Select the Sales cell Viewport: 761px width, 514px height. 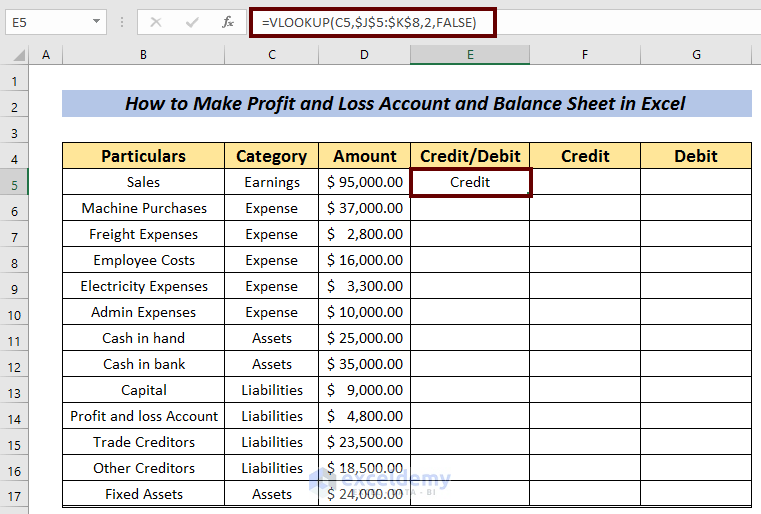tap(143, 182)
